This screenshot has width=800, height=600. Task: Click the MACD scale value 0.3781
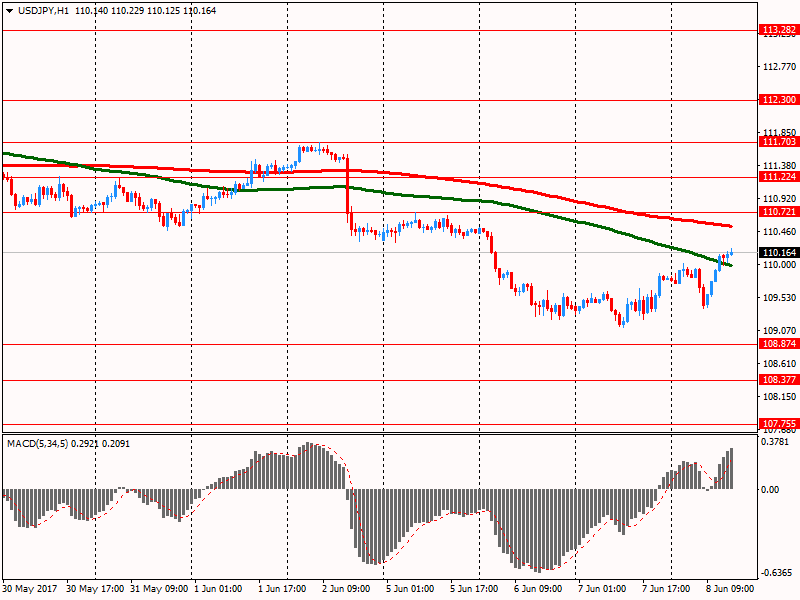click(774, 442)
